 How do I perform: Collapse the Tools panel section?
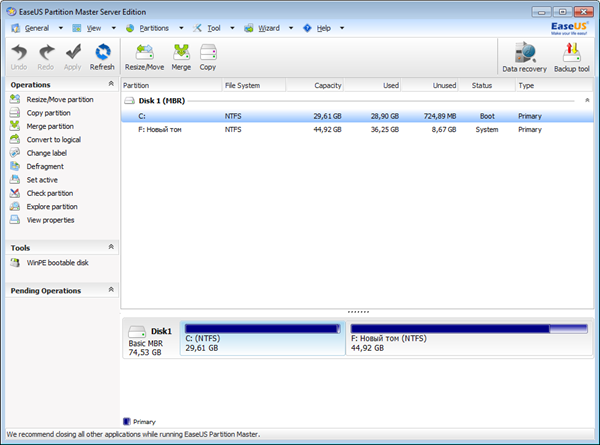pos(110,247)
